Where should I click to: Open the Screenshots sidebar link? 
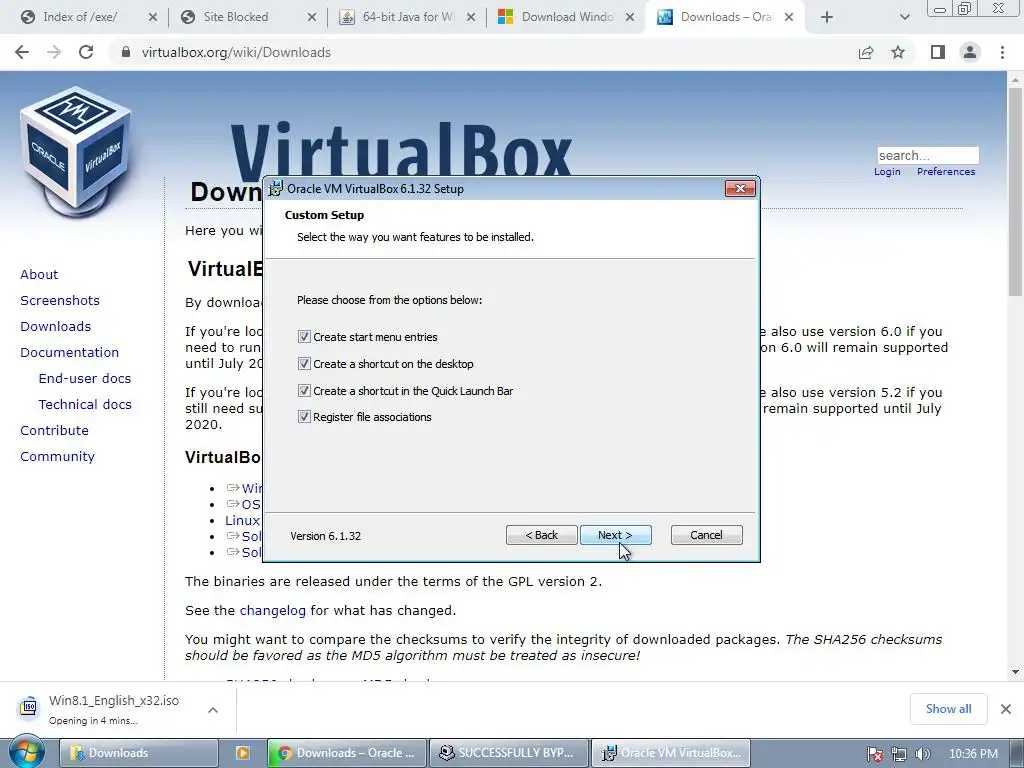coord(60,300)
